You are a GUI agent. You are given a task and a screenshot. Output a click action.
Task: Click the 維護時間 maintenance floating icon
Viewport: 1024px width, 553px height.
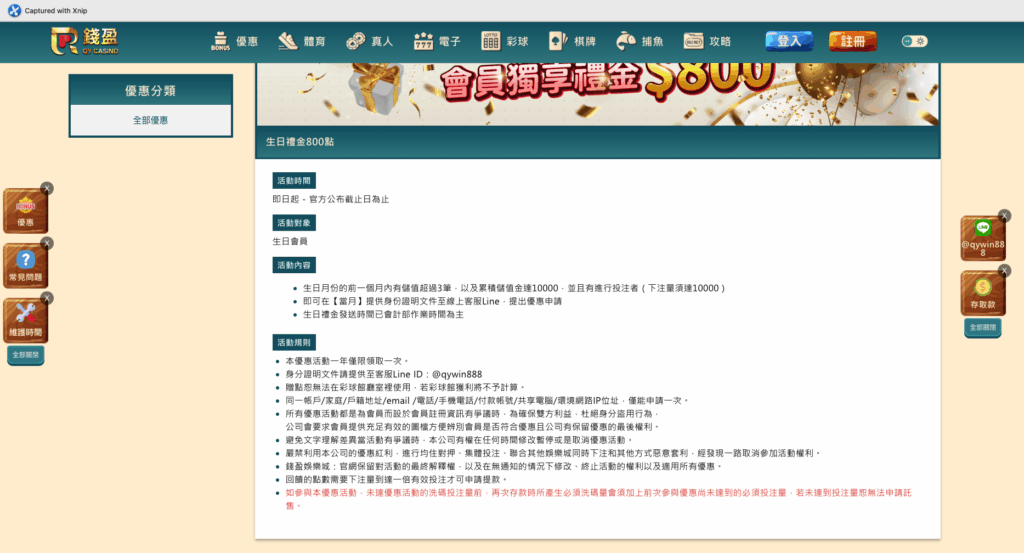25,321
